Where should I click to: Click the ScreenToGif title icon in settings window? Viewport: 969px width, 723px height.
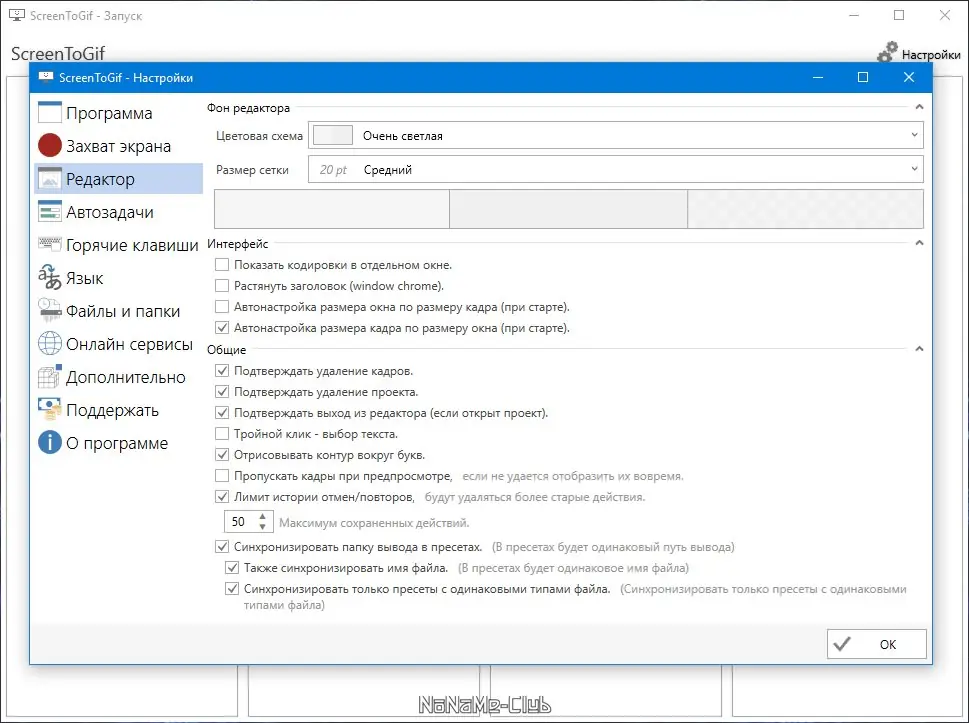46,77
